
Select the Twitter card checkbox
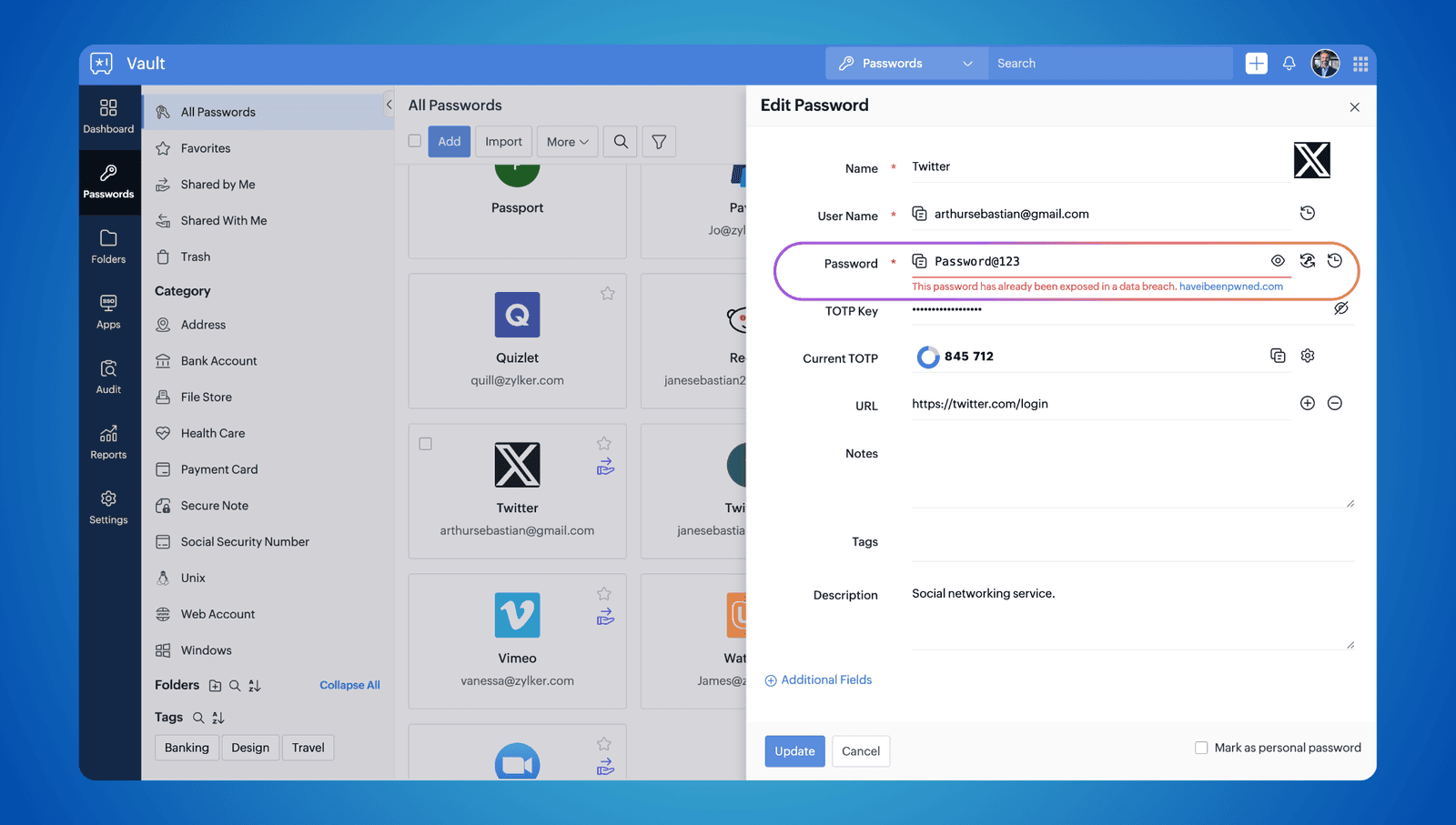point(425,444)
